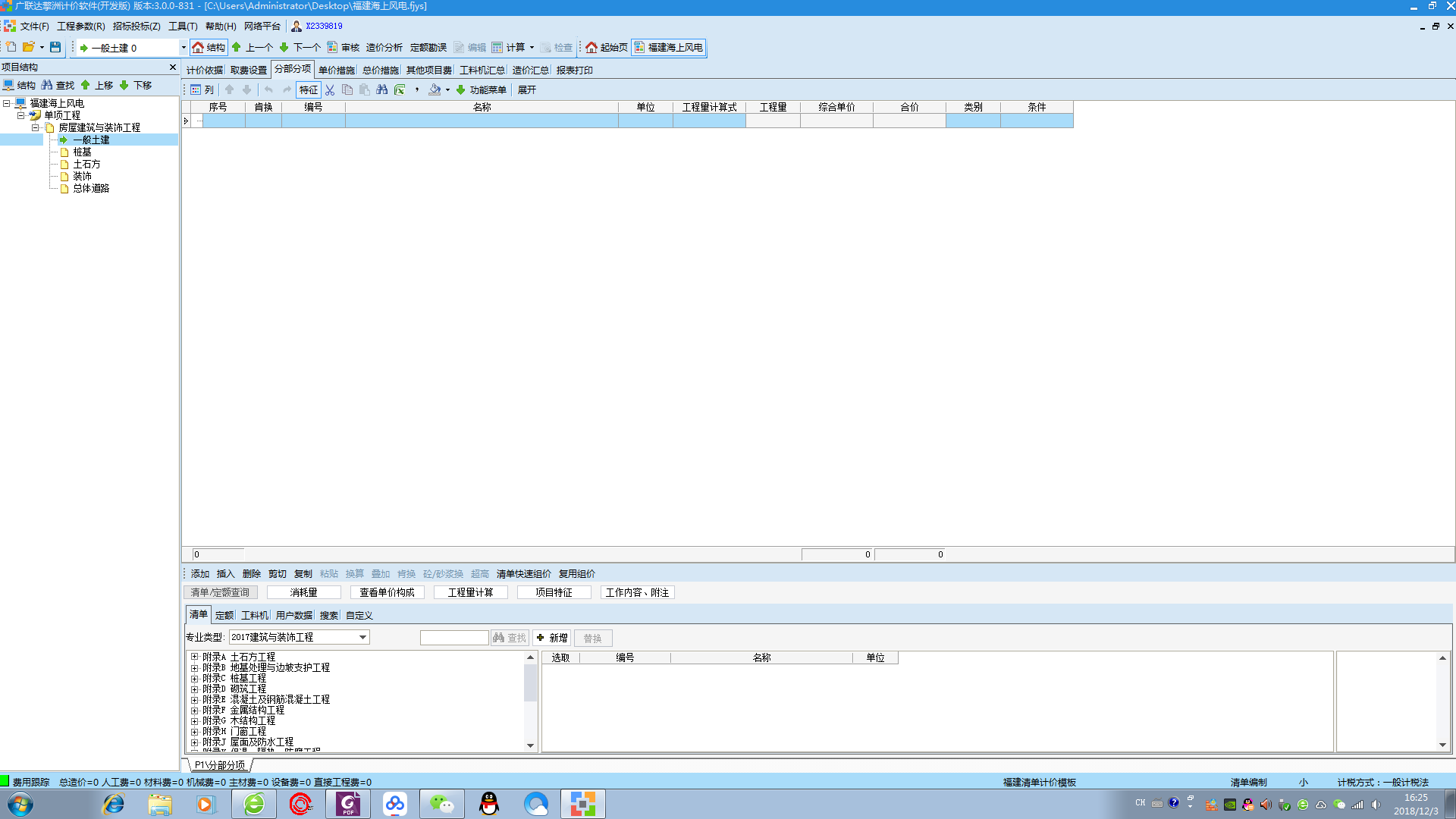Click the 工作内容、附注 button
This screenshot has height=819, width=1456.
point(637,592)
